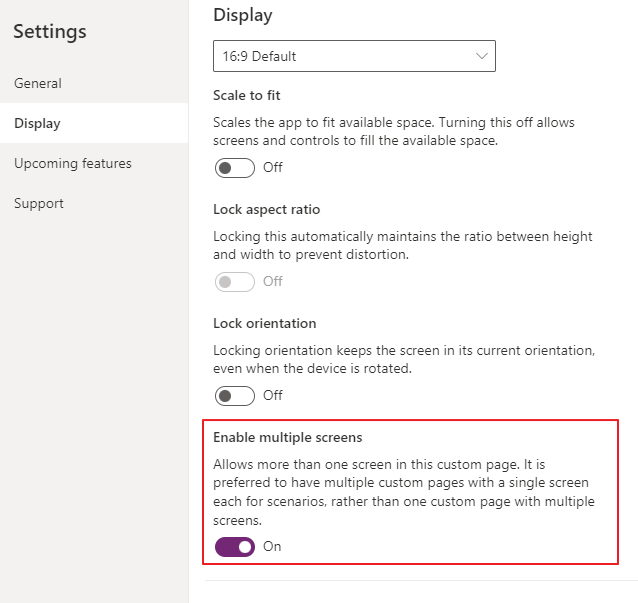This screenshot has height=603, width=638.
Task: Turn off Enable multiple screens toggle
Action: point(235,547)
